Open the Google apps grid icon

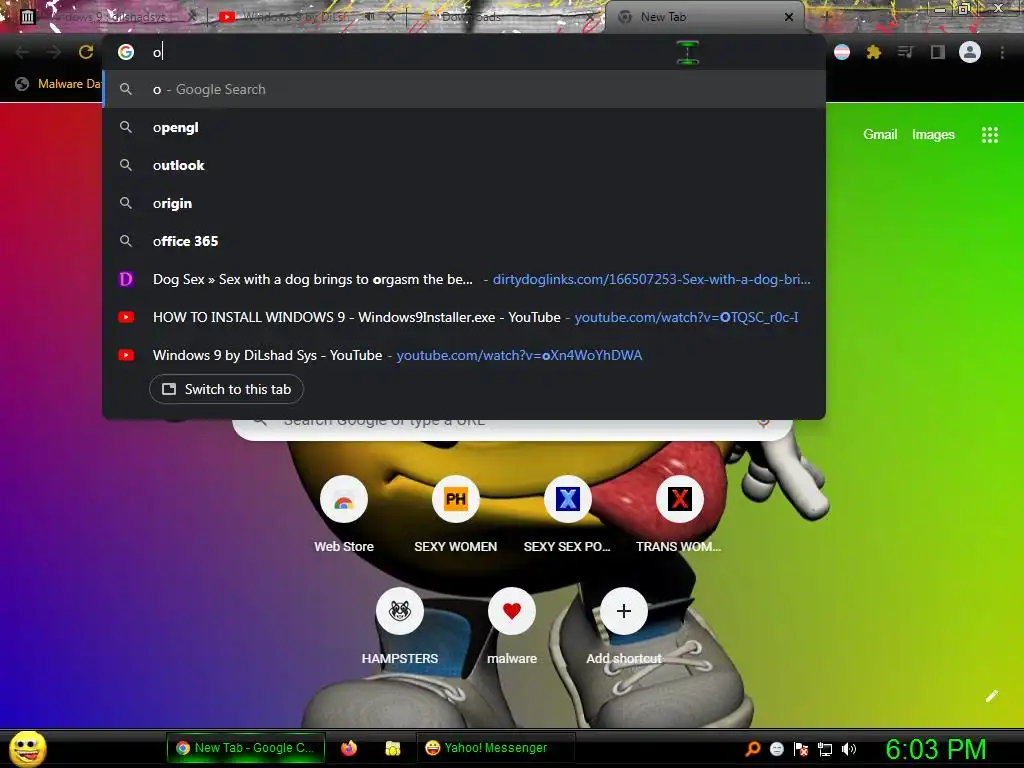click(989, 135)
